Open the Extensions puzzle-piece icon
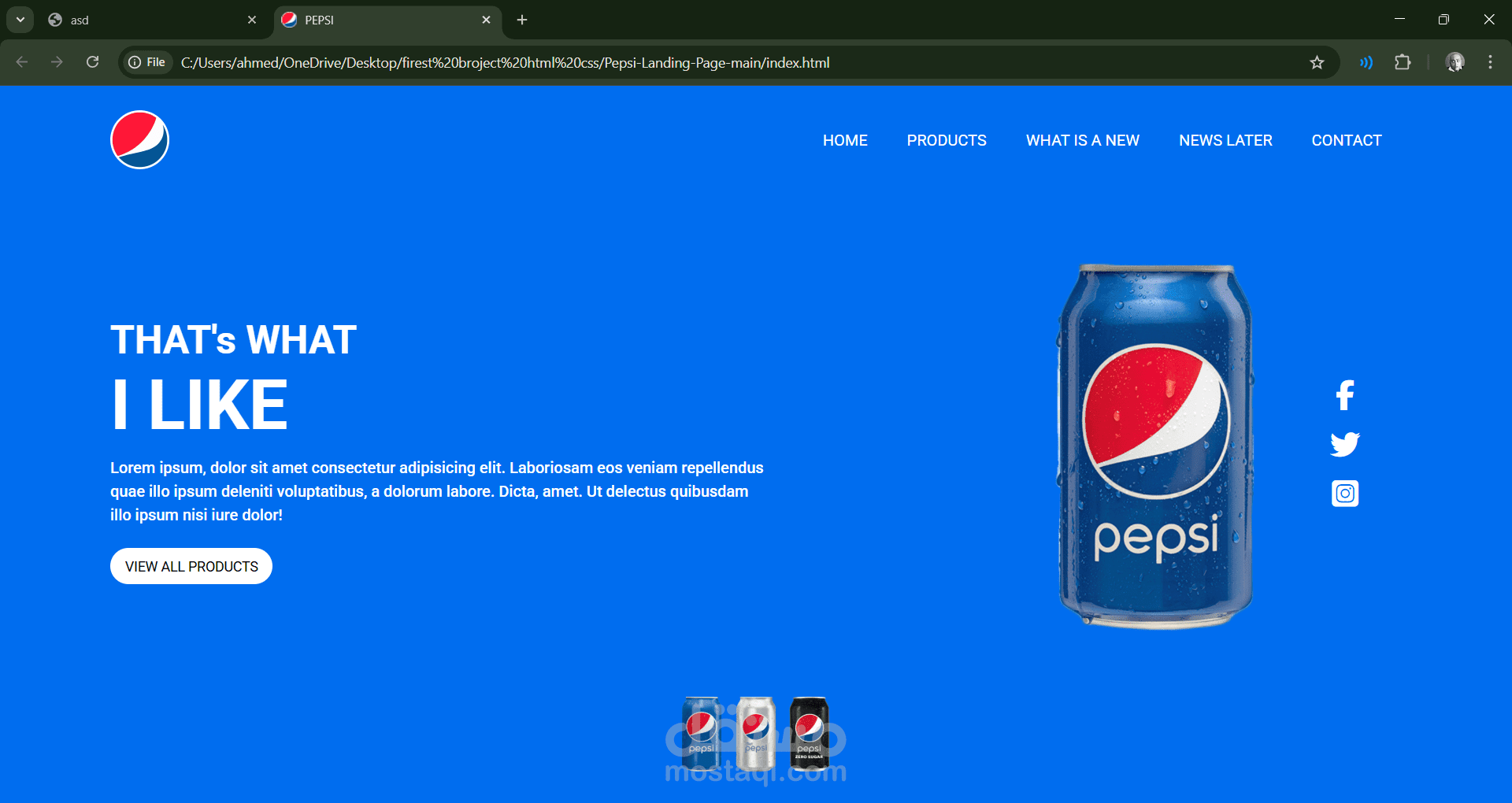Screen dimensions: 1512x803 [1403, 62]
